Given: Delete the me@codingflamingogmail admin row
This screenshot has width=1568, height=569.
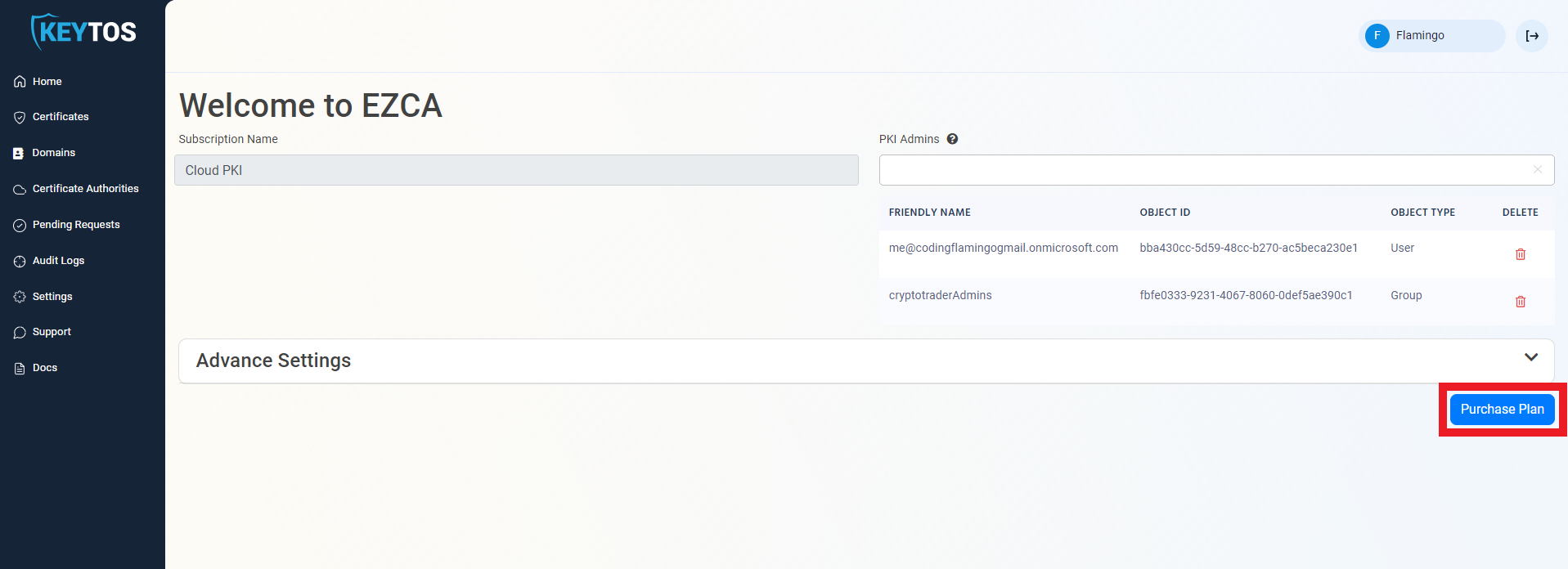Looking at the screenshot, I should (x=1521, y=254).
